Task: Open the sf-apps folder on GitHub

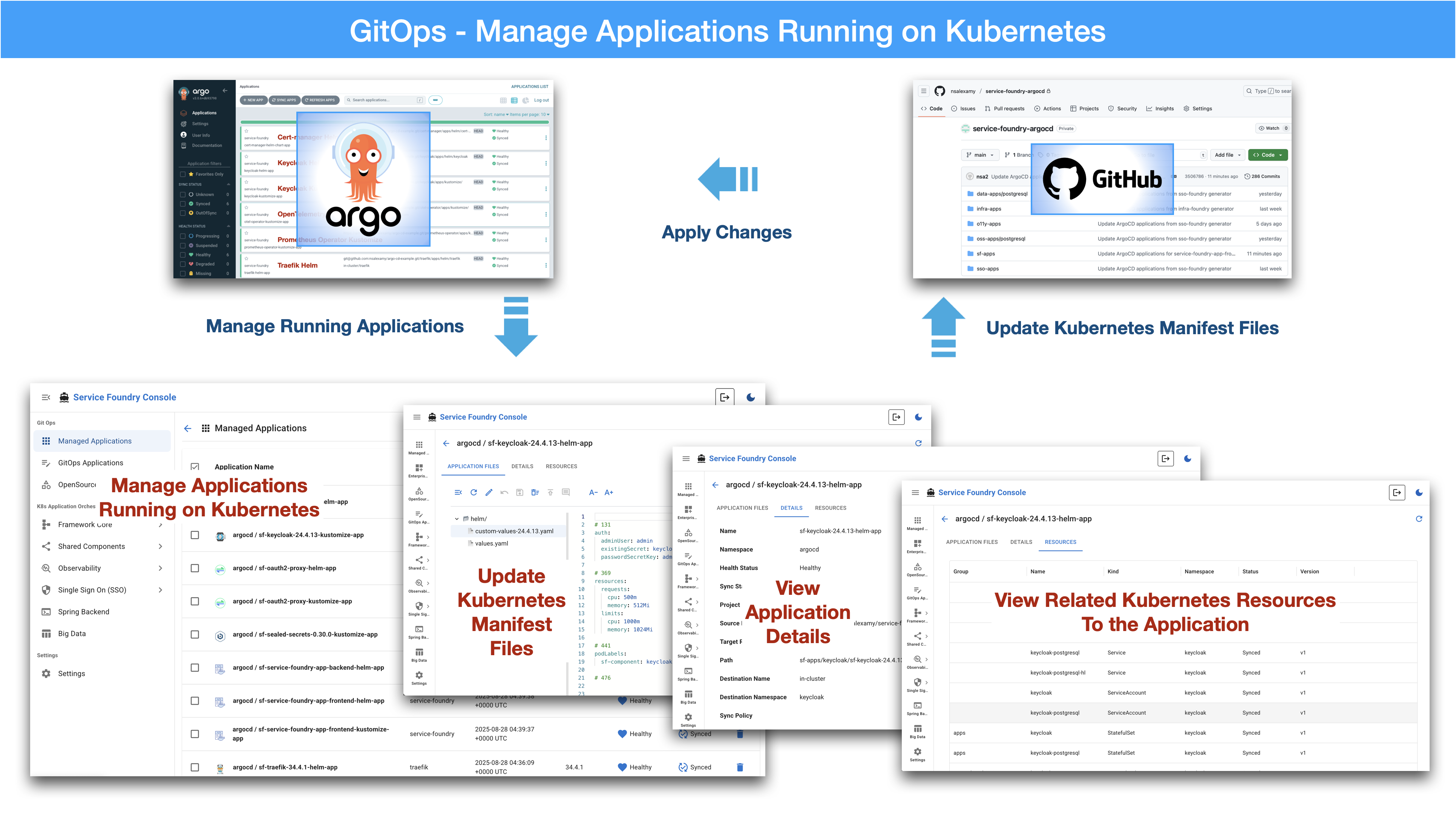Action: pos(985,254)
